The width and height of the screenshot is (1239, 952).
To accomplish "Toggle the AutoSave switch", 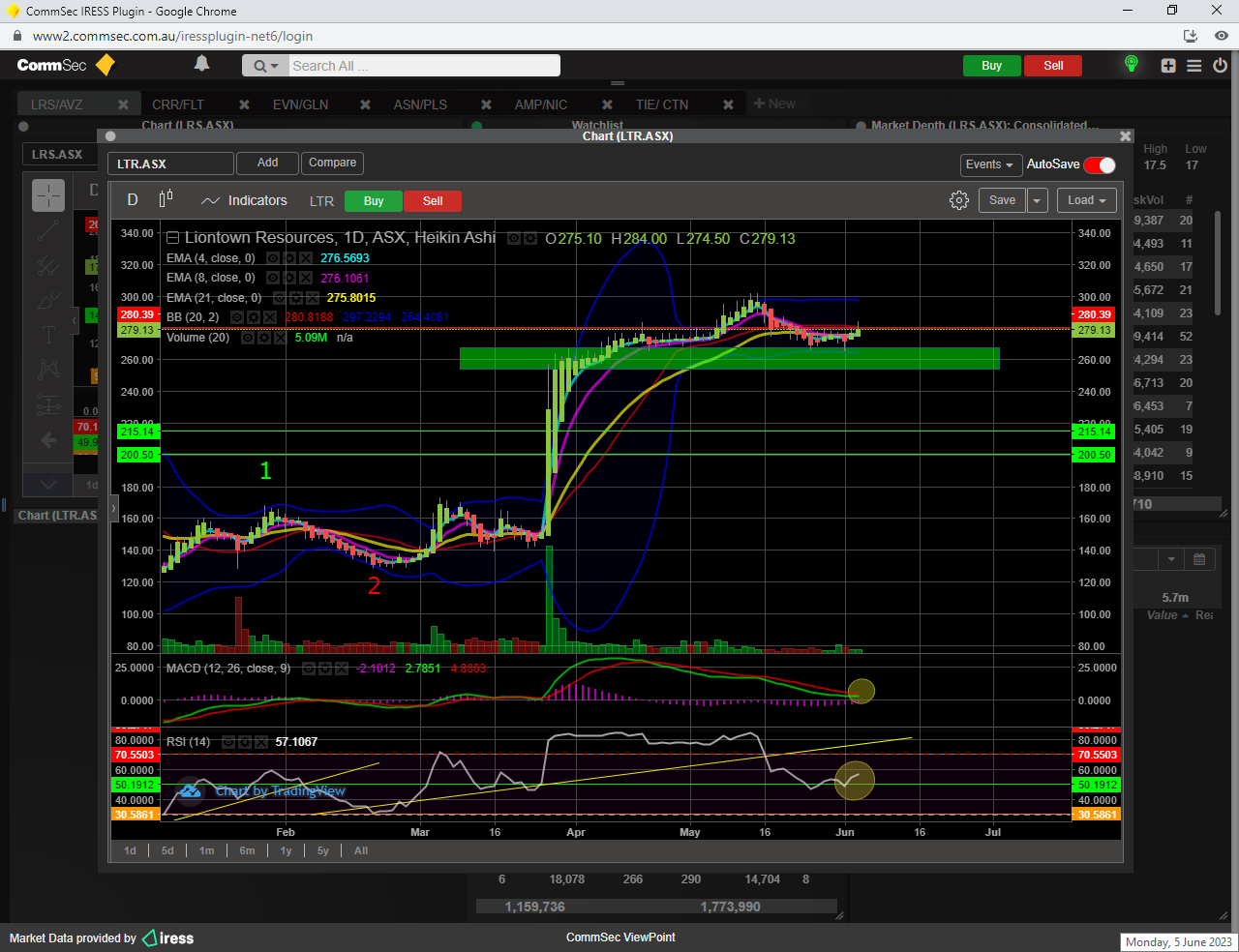I will click(x=1100, y=164).
